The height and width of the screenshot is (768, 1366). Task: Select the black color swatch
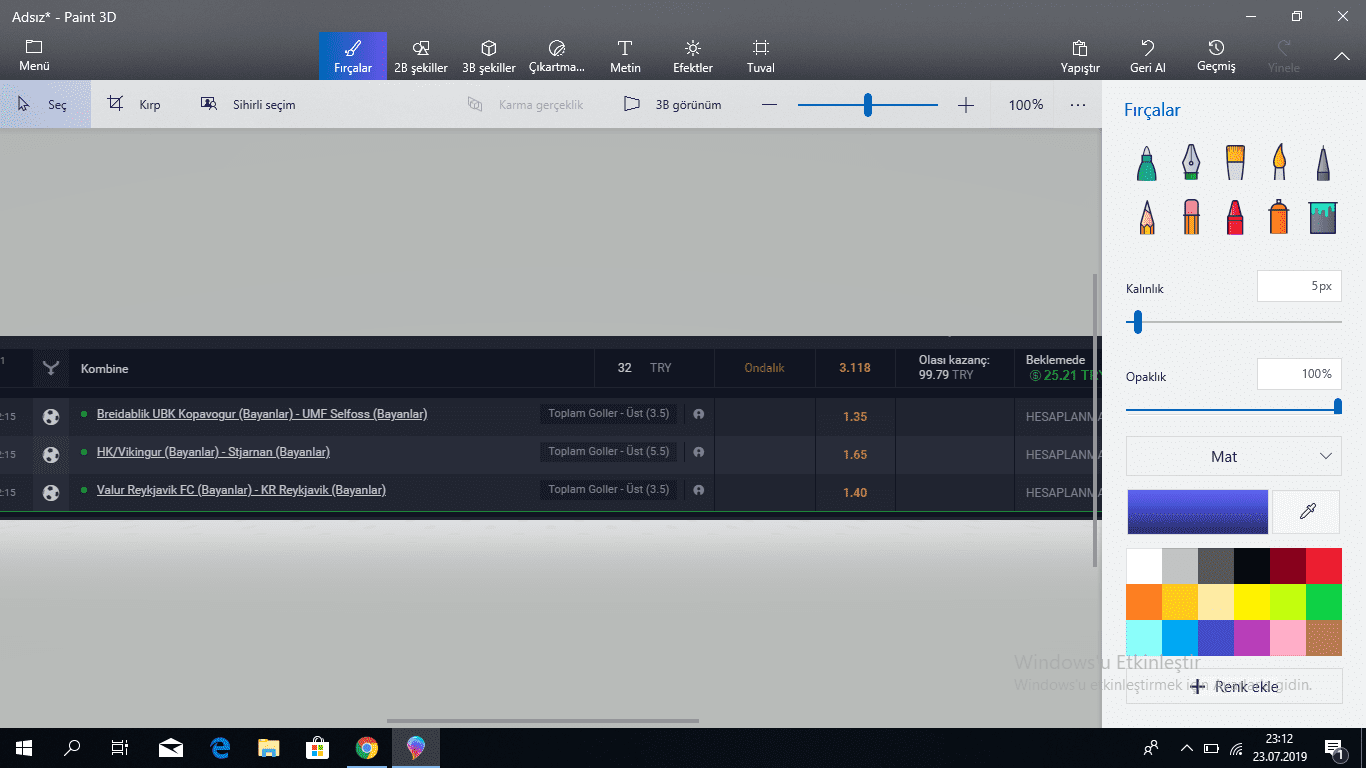pyautogui.click(x=1252, y=566)
